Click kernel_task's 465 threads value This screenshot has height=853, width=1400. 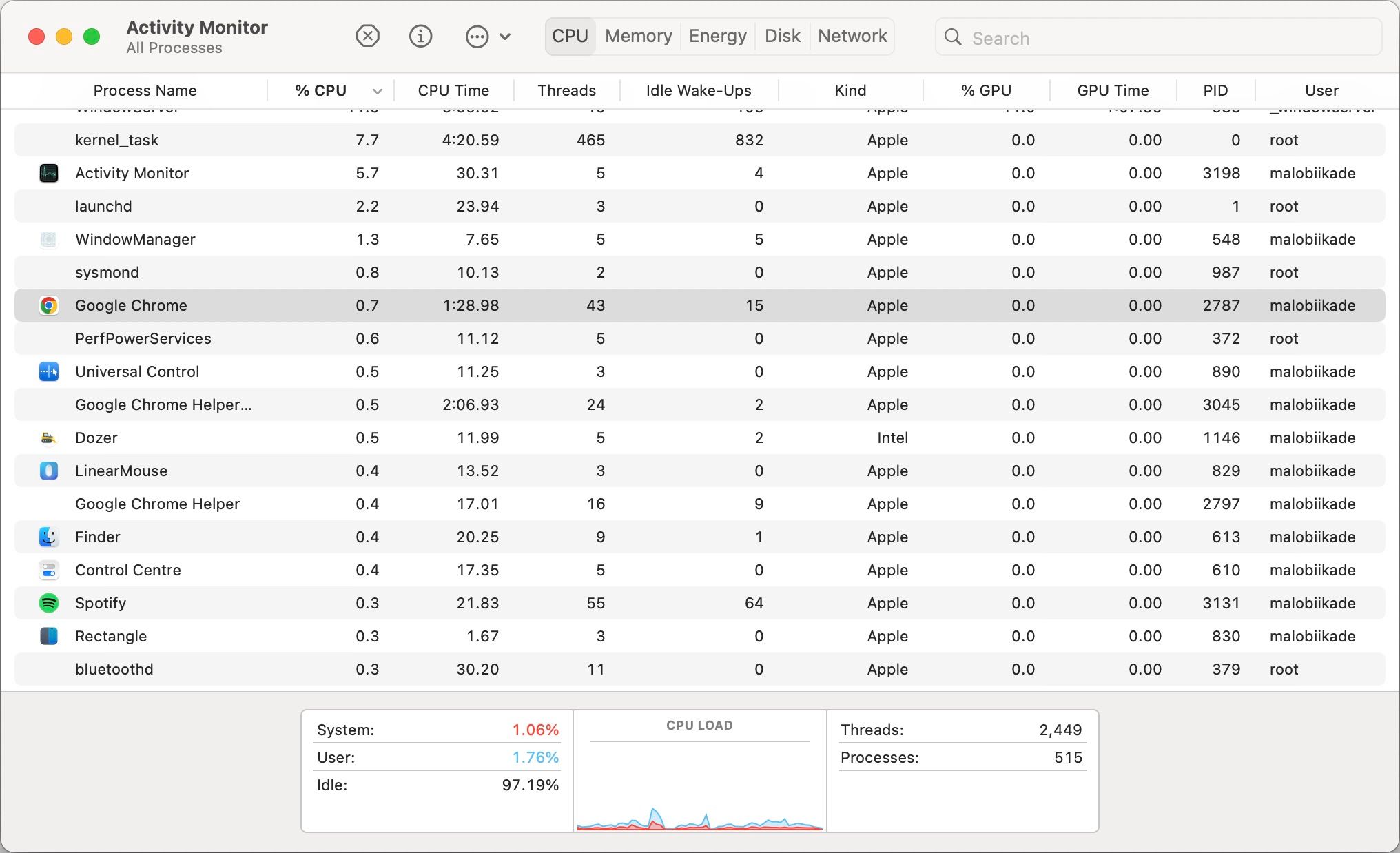tap(590, 140)
